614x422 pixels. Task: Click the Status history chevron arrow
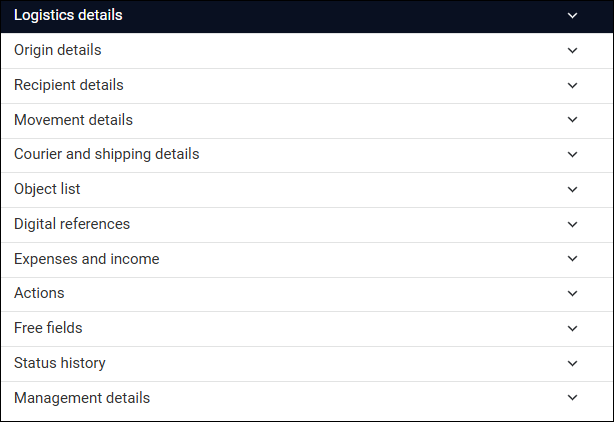(x=572, y=363)
